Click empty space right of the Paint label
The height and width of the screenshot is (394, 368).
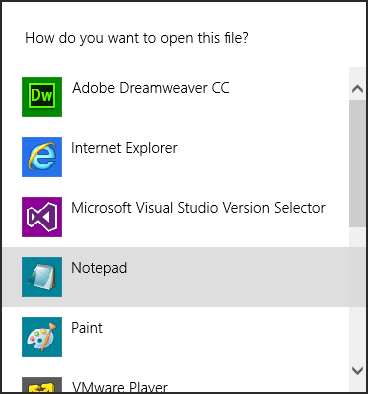tap(227, 337)
